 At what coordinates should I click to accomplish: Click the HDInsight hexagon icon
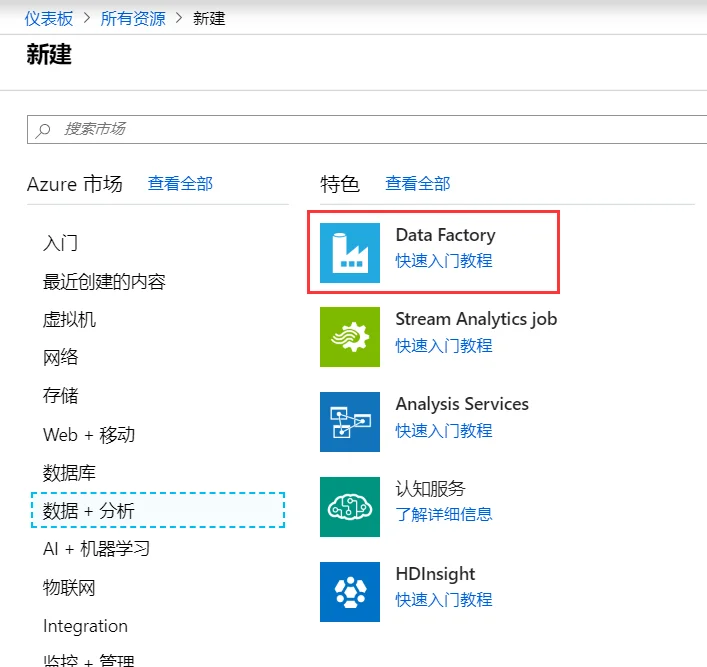click(x=350, y=592)
